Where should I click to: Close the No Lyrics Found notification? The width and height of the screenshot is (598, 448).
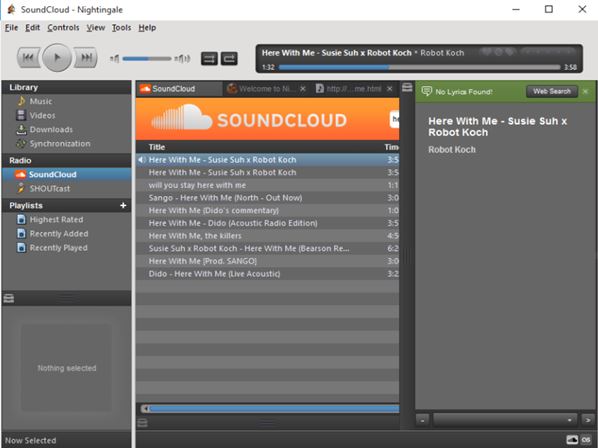[585, 92]
